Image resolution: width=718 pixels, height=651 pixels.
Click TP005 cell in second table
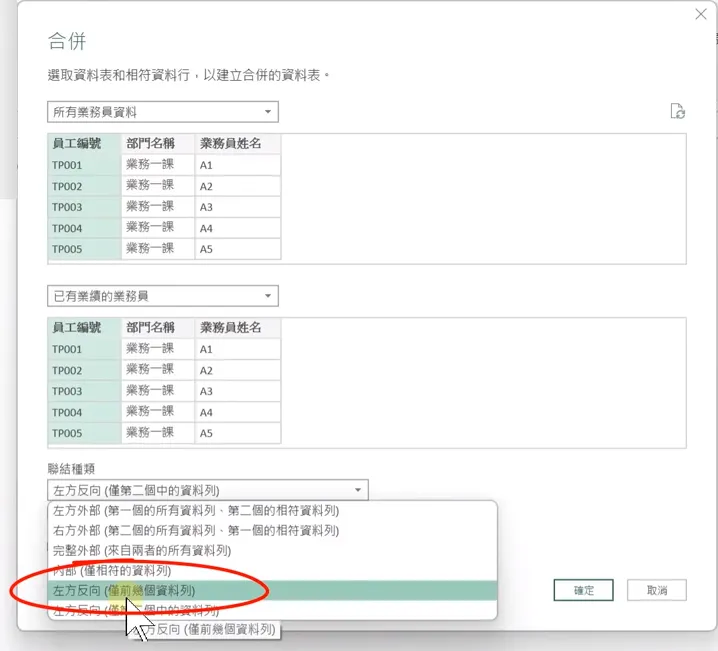84,433
